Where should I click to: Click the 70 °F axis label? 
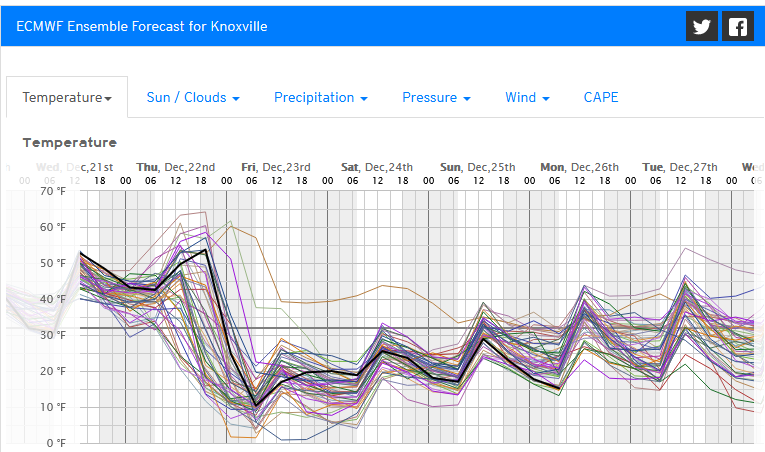pos(53,191)
